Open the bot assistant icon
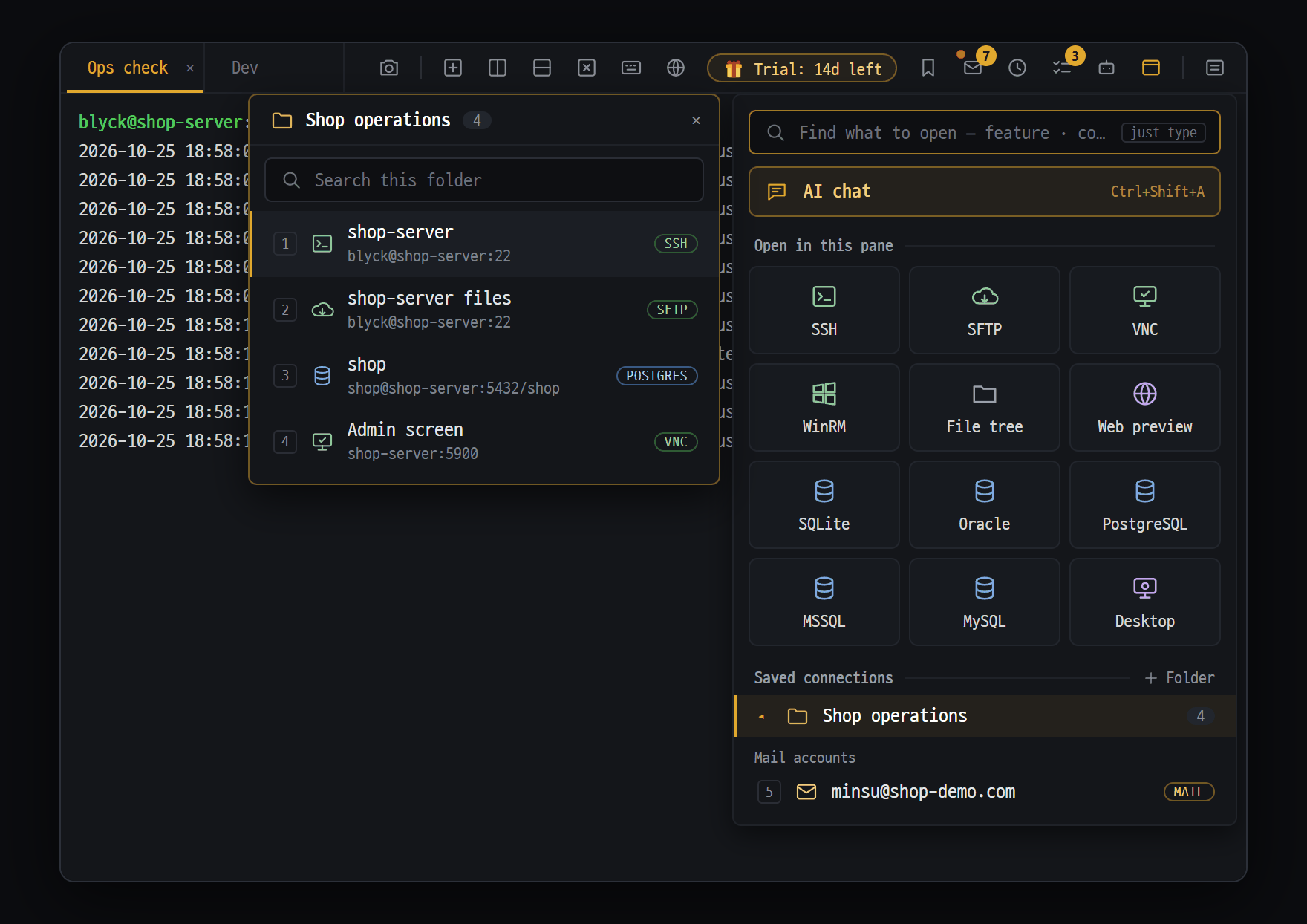1307x924 pixels. [x=1106, y=68]
